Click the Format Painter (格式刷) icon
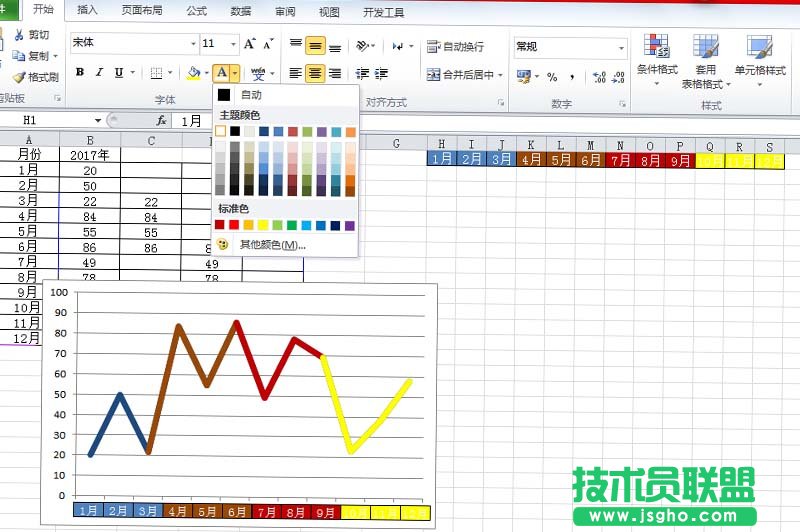Image resolution: width=800 pixels, height=532 pixels. (20, 77)
